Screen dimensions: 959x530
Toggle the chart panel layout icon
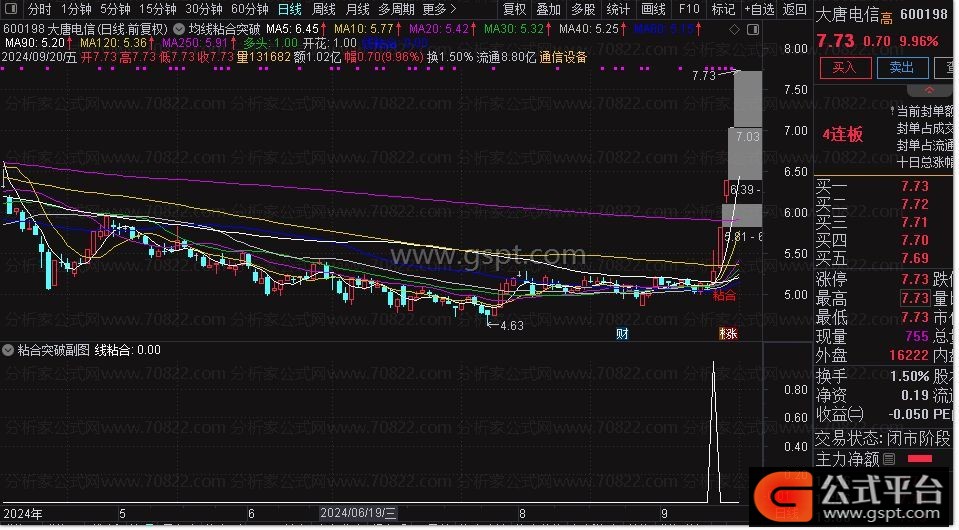(x=754, y=29)
